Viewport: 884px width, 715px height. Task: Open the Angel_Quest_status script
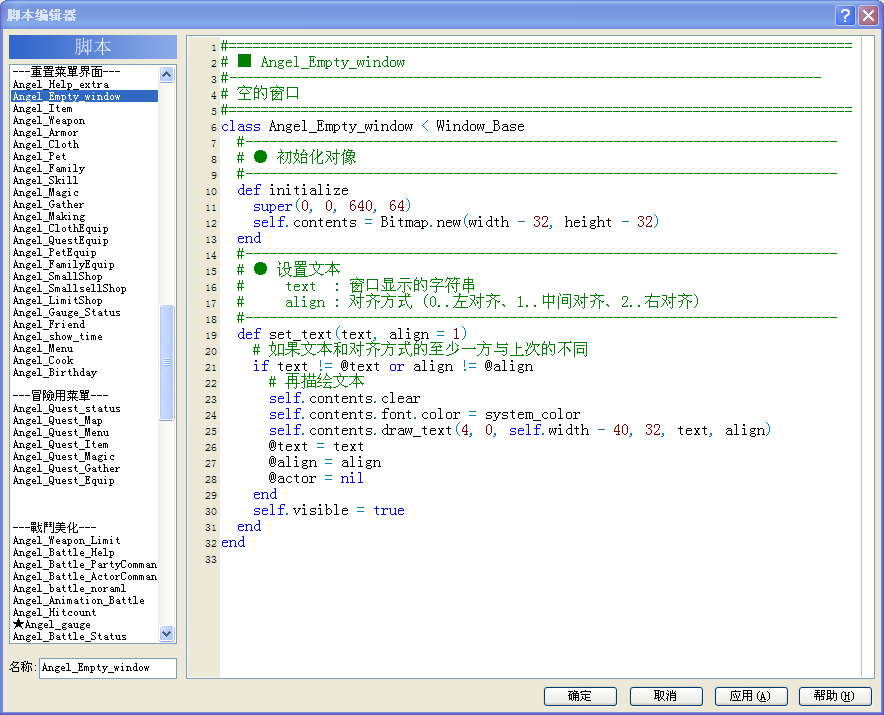67,408
